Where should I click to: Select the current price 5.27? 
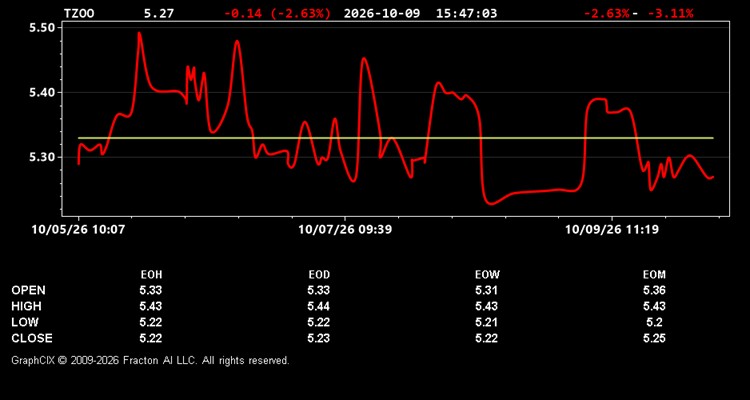pyautogui.click(x=159, y=13)
